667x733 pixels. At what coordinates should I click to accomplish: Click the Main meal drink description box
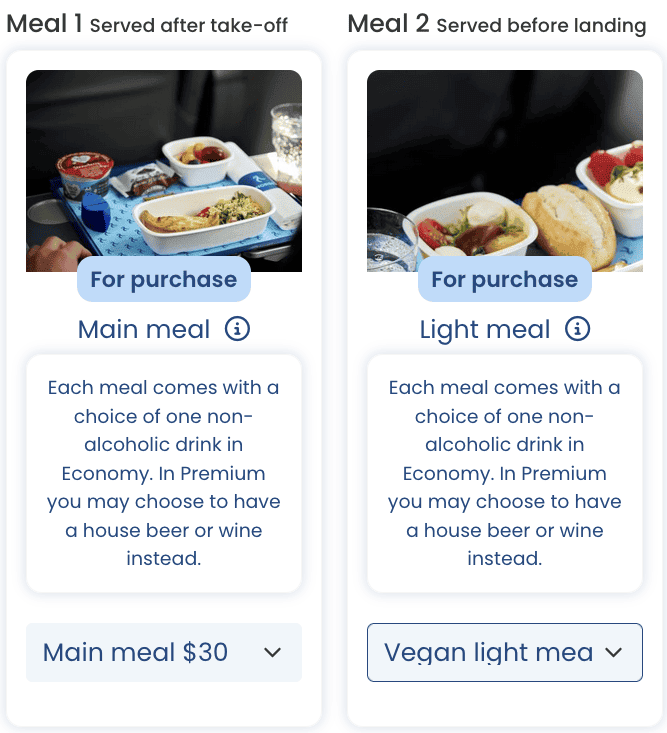163,472
